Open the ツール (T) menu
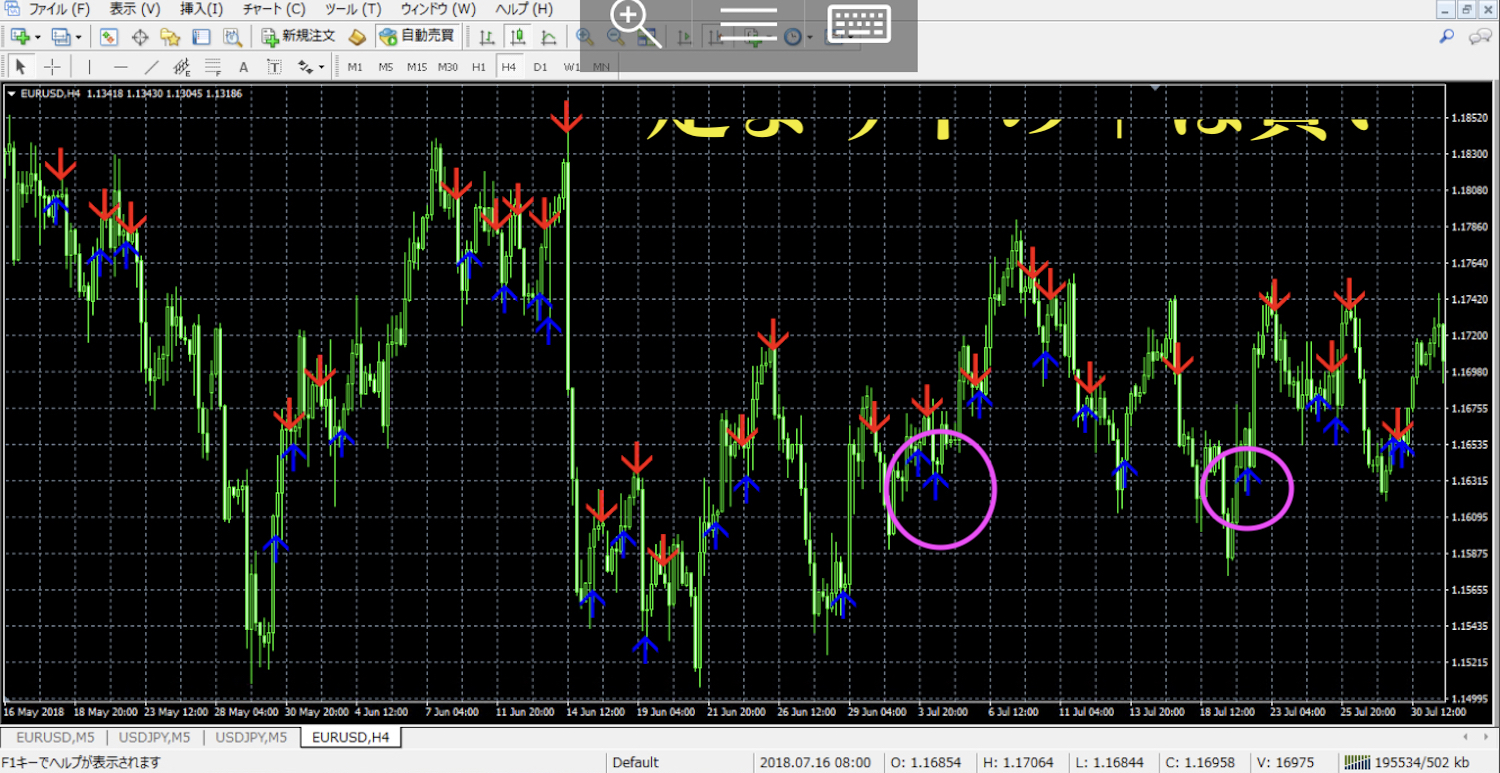1500x773 pixels. point(353,9)
